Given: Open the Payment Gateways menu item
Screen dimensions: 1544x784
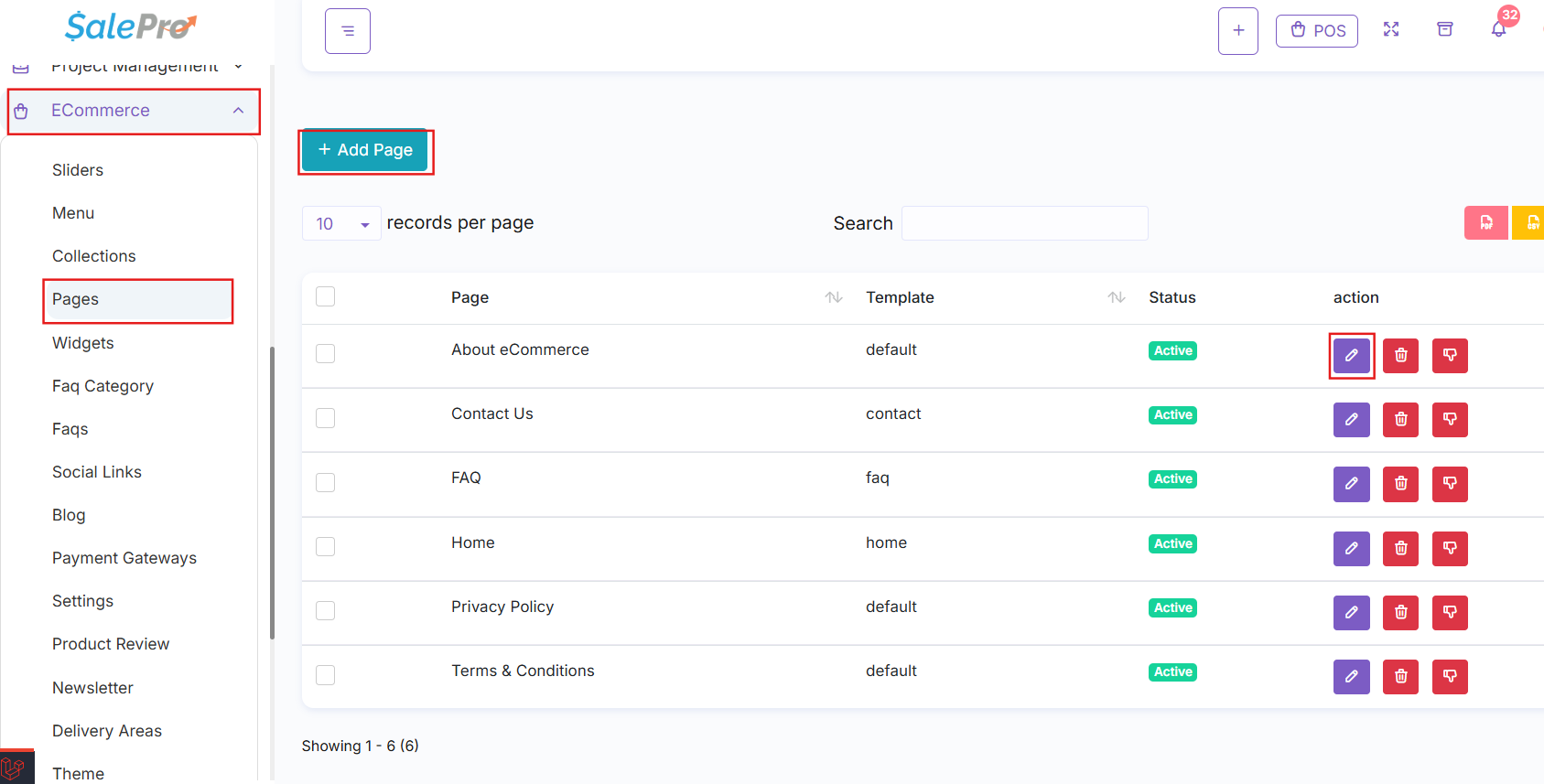Looking at the screenshot, I should point(124,558).
